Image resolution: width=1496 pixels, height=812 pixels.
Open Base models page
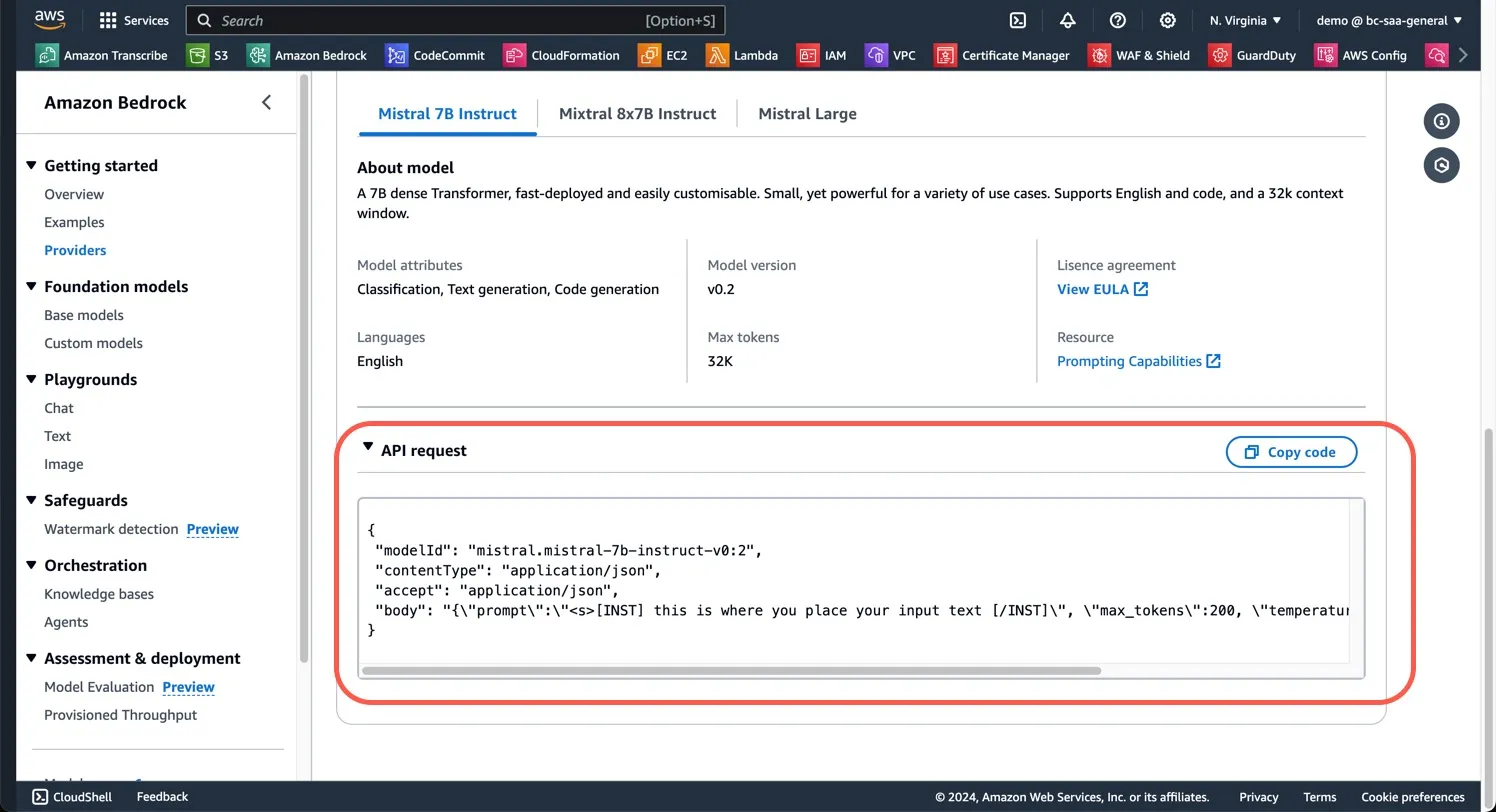(x=84, y=315)
